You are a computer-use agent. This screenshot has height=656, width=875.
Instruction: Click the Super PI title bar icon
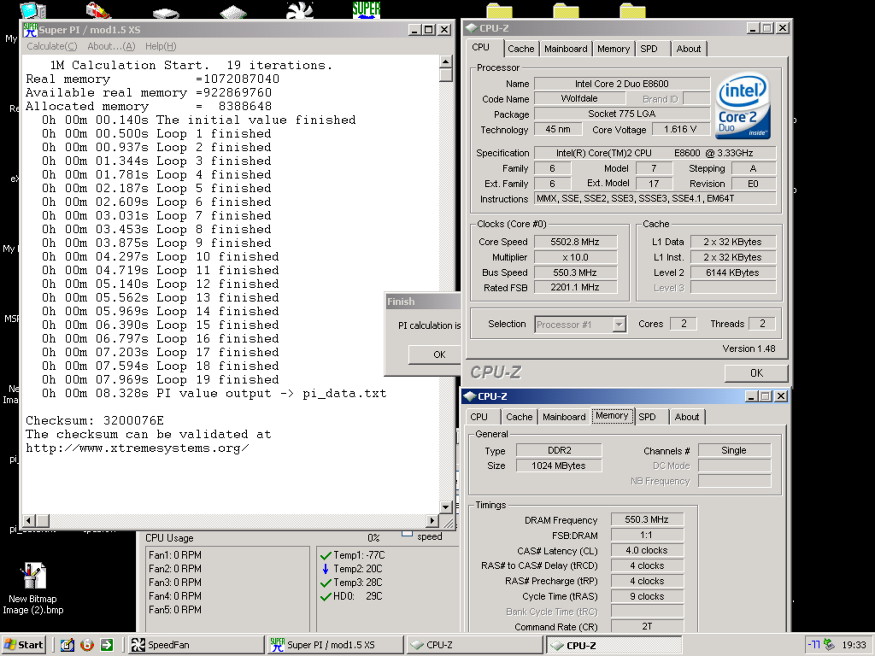click(x=30, y=30)
